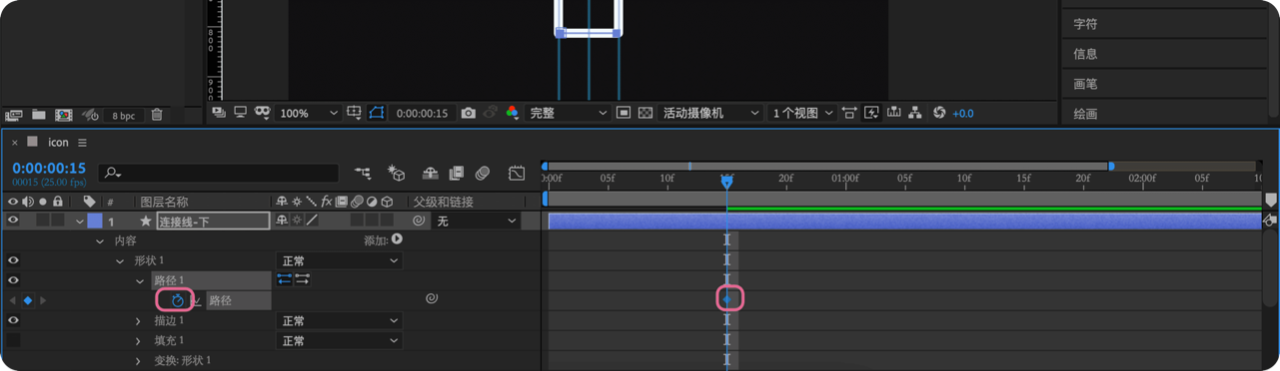
Task: Select the path keyframe diamond in timeline
Action: (727, 299)
